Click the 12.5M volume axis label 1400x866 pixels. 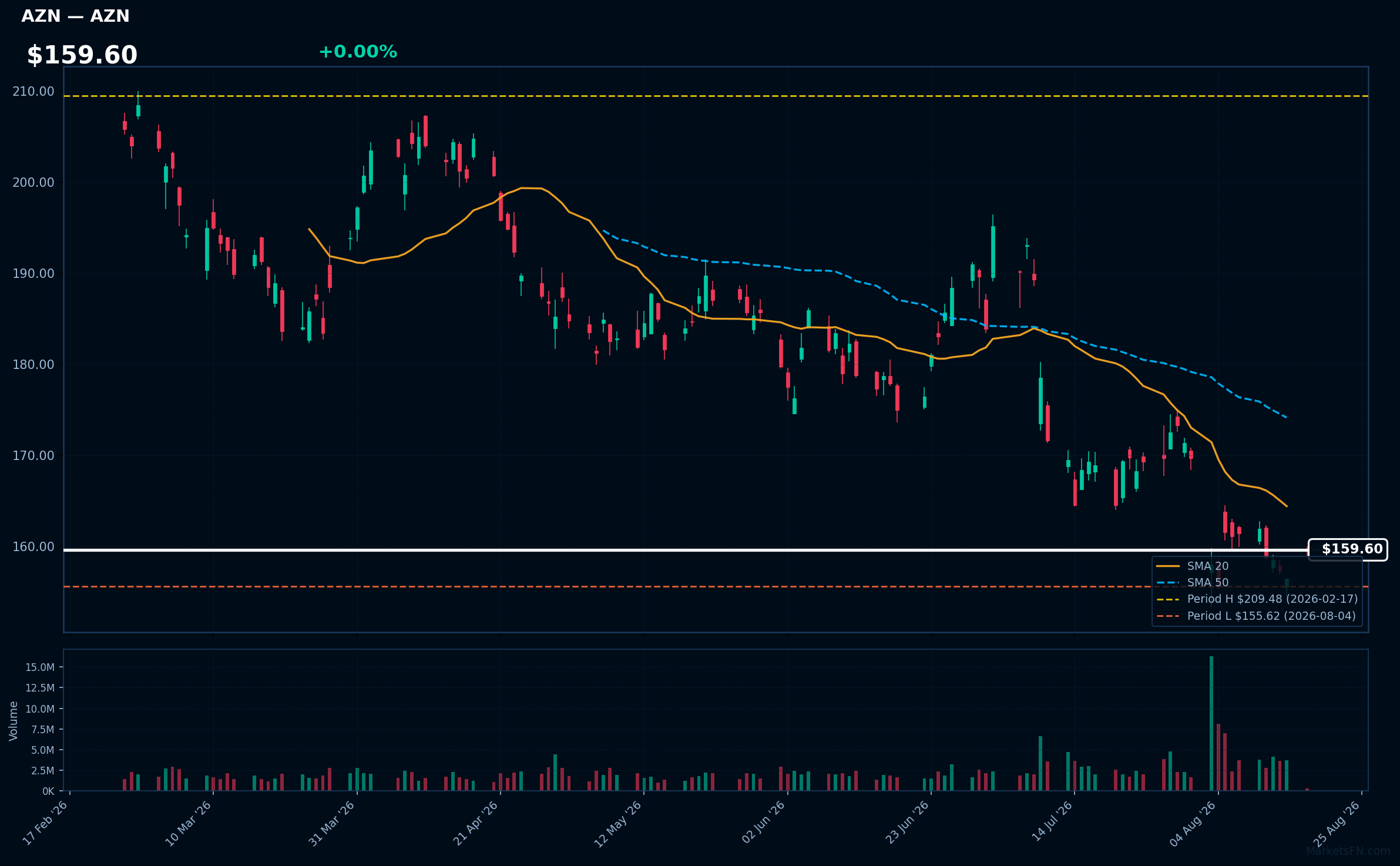[x=40, y=688]
